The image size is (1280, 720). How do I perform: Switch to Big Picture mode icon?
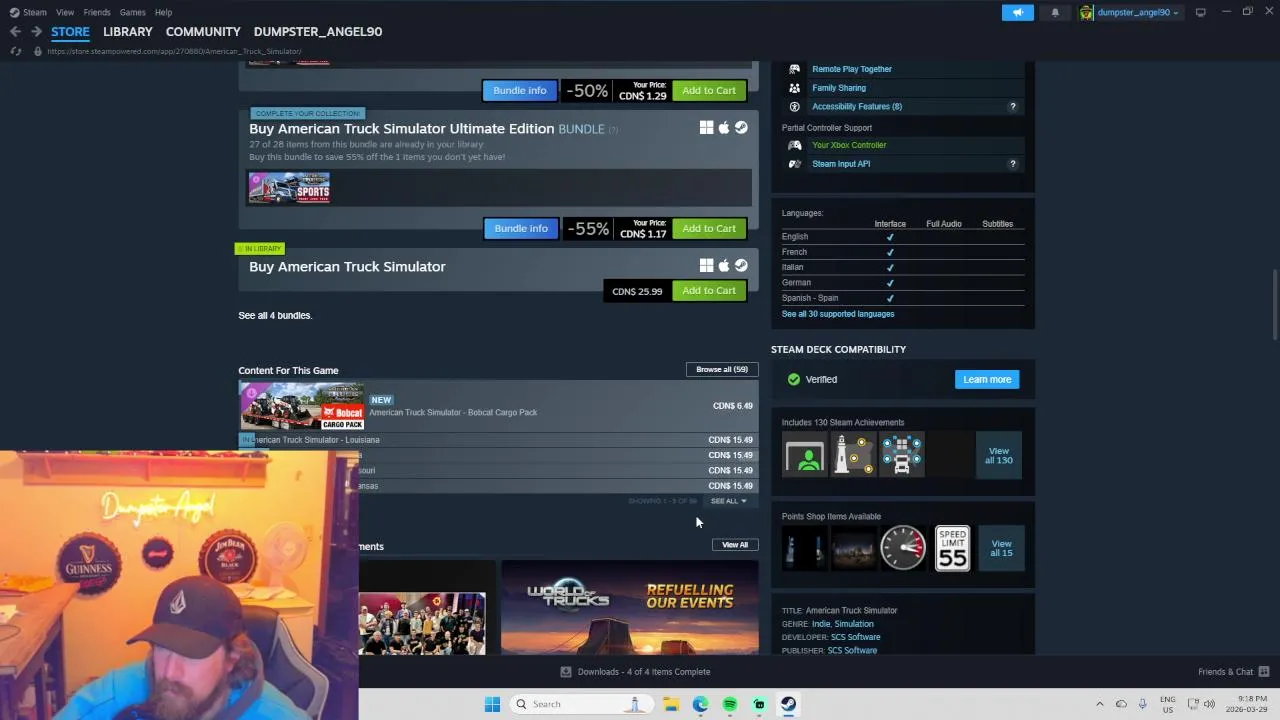(x=1200, y=12)
